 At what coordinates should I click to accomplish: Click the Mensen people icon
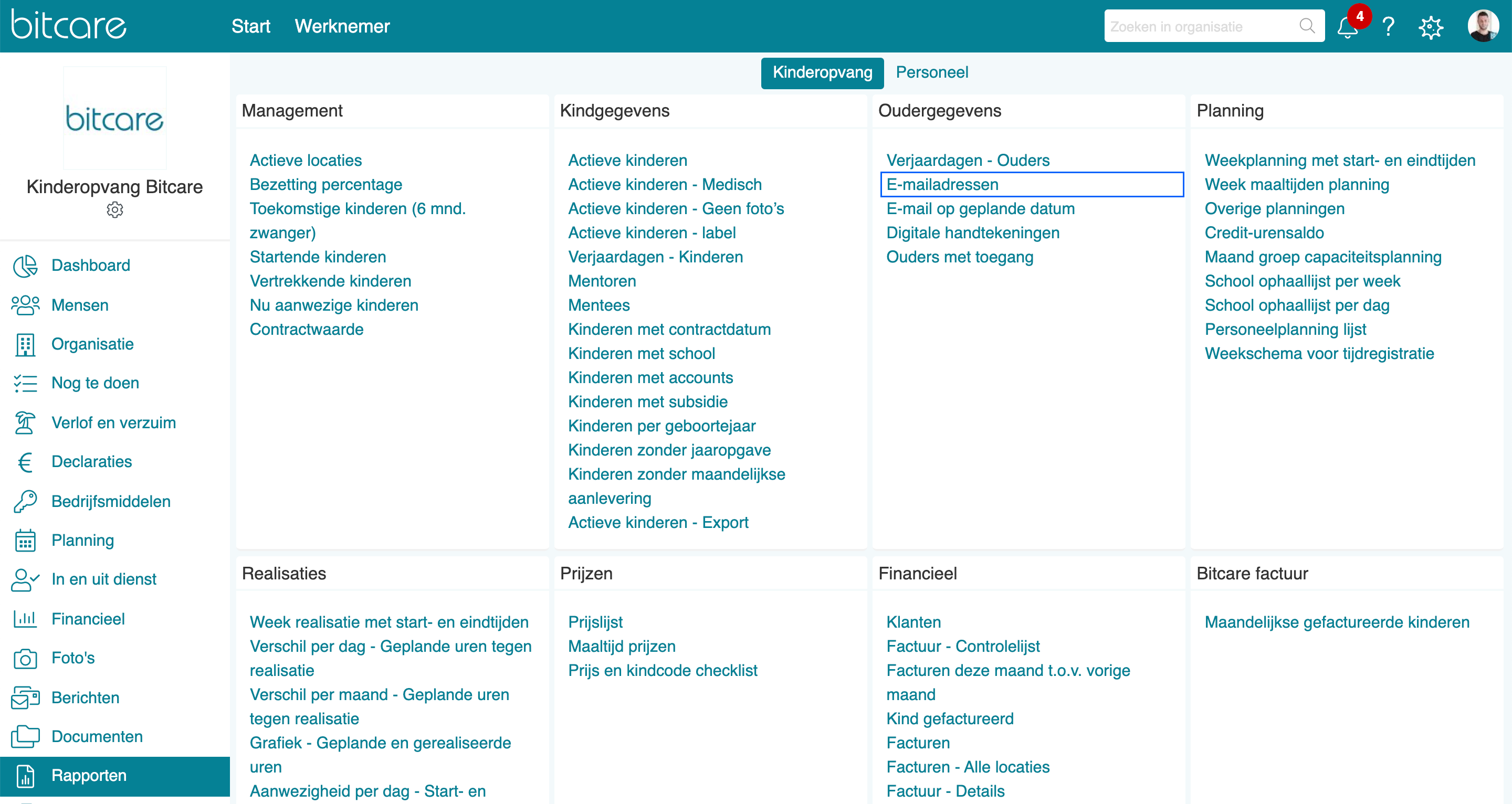coord(25,305)
